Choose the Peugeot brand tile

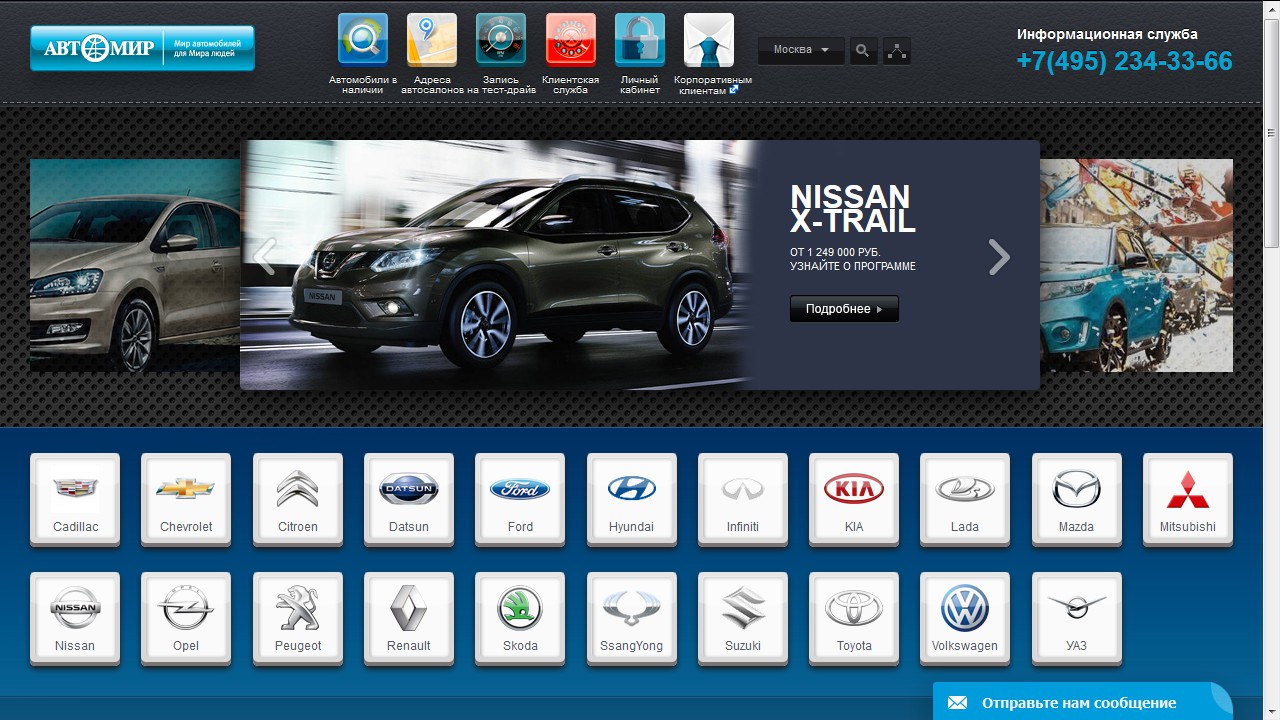click(298, 619)
